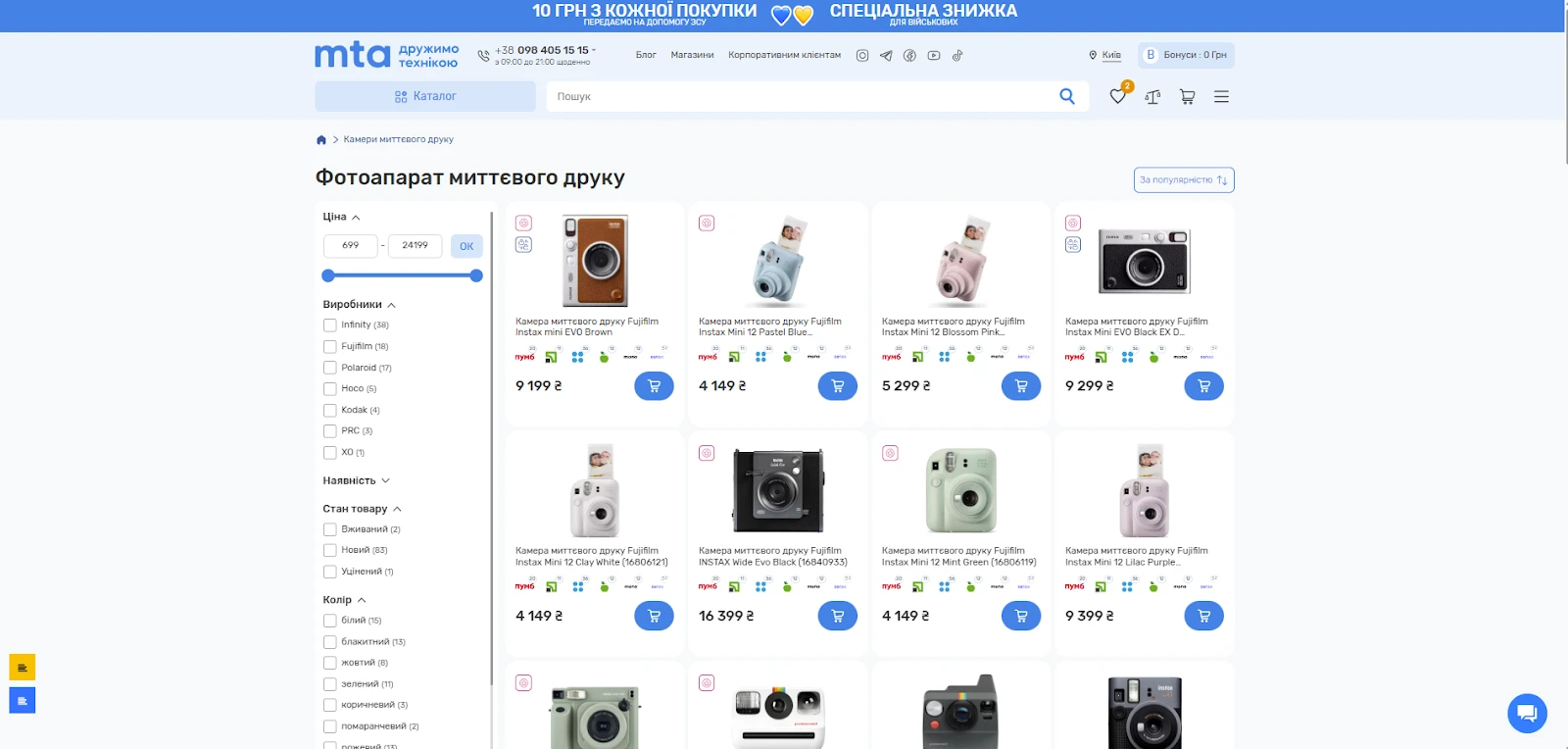The width and height of the screenshot is (1568, 749).
Task: Expand the Наявність filter section
Action: (356, 481)
